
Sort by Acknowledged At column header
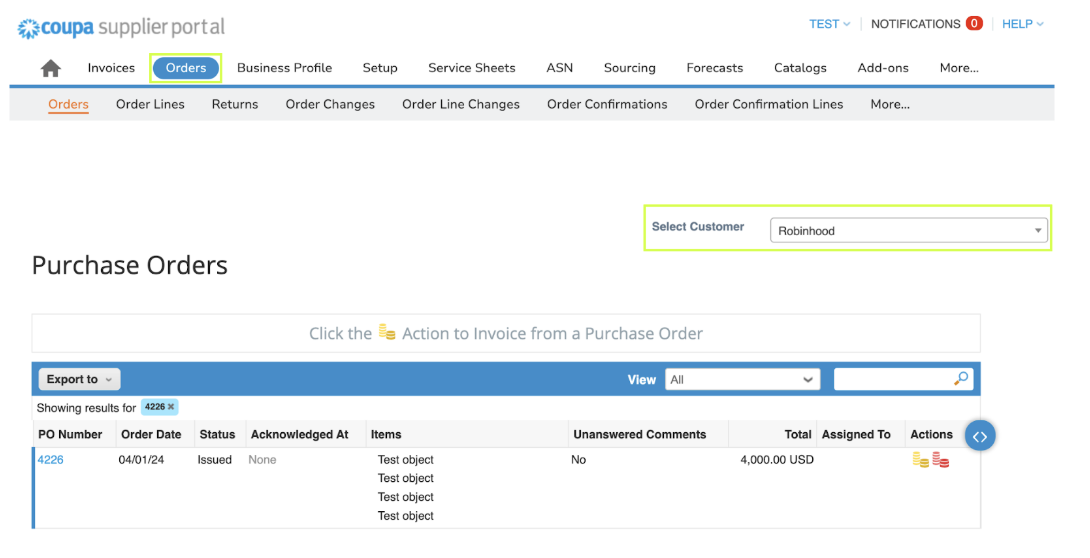300,434
